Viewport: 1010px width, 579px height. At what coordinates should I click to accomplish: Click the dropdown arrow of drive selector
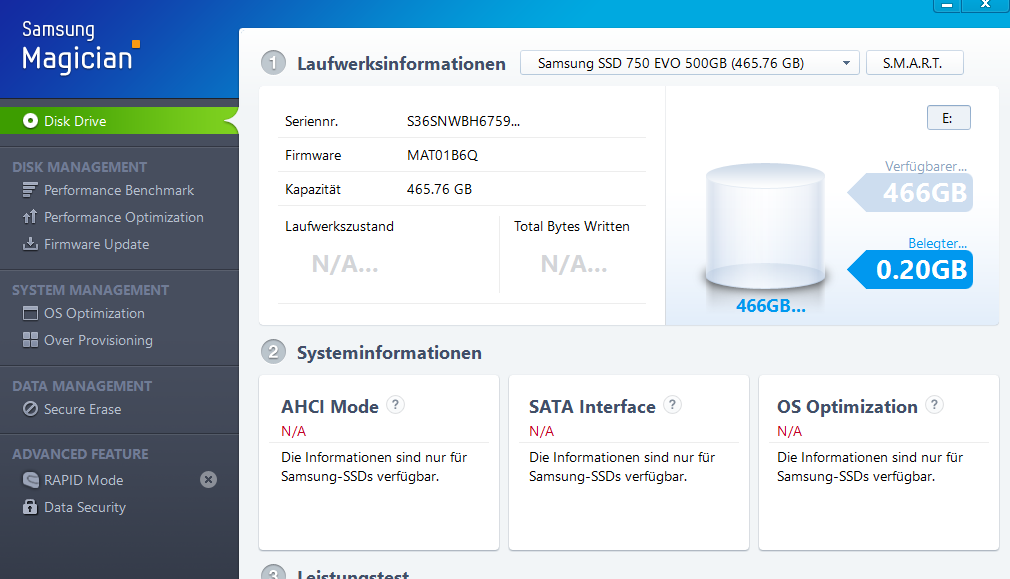[846, 63]
